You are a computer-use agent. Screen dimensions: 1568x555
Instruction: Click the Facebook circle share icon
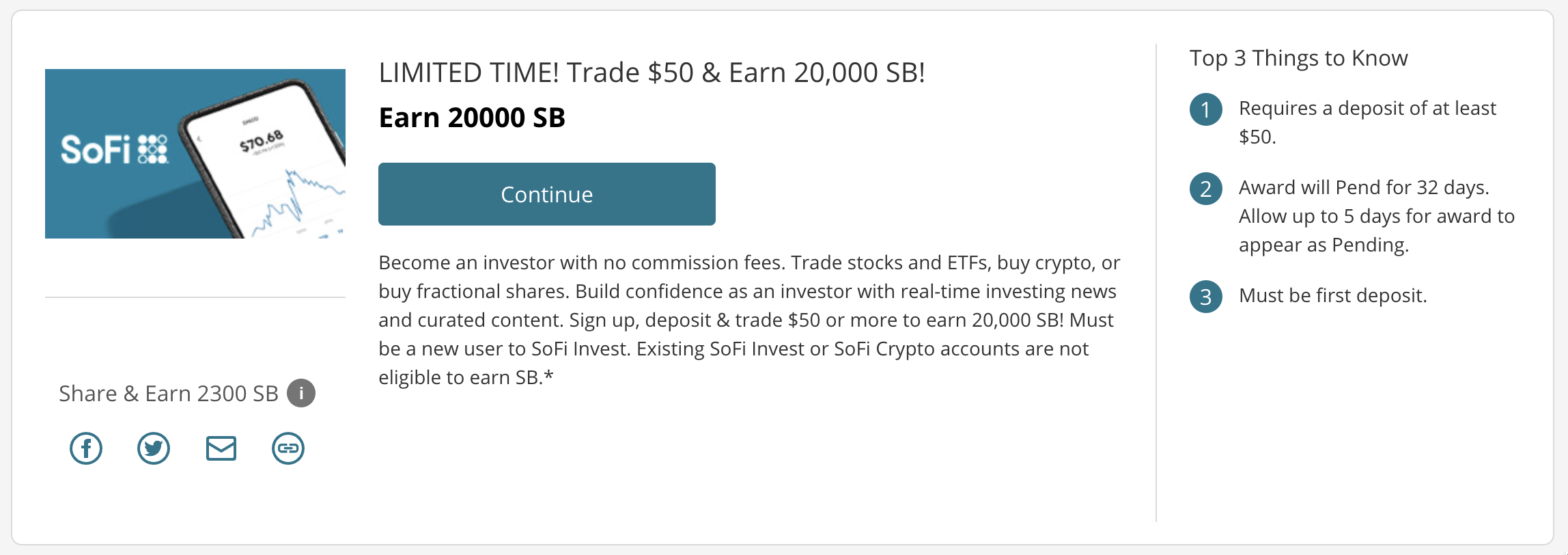tap(85, 449)
